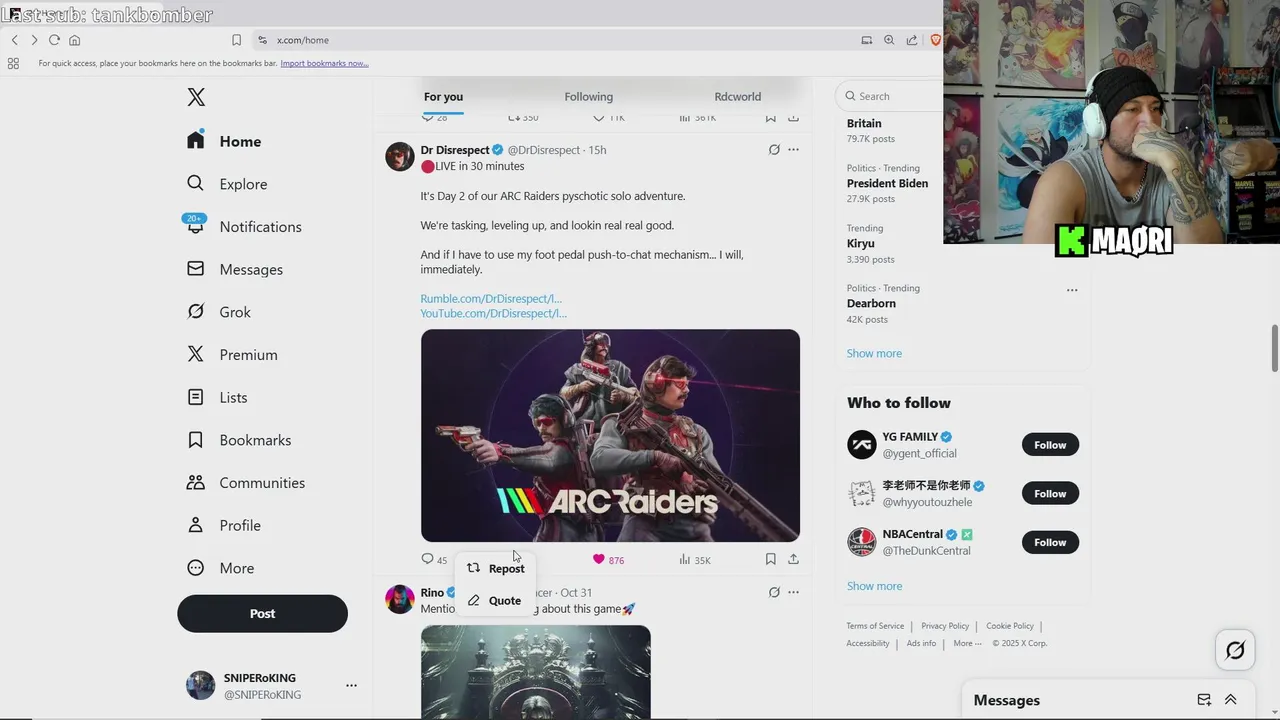Click the Post button

point(262,614)
